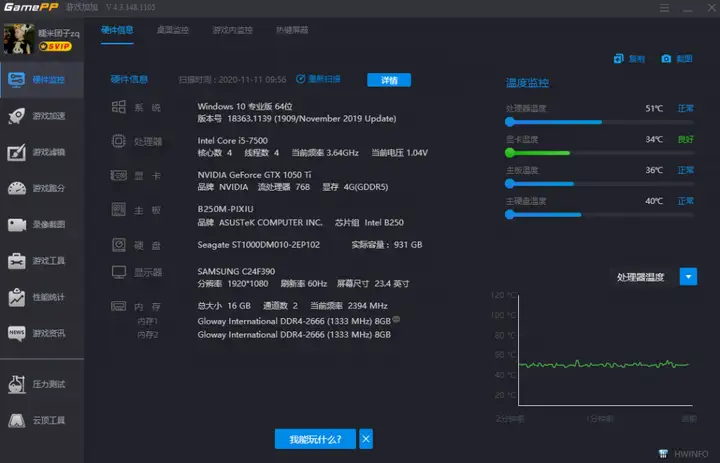Image resolution: width=720 pixels, height=463 pixels.
Task: Click the 主硬盘温度 40℃ slider bar
Action: click(x=600, y=215)
